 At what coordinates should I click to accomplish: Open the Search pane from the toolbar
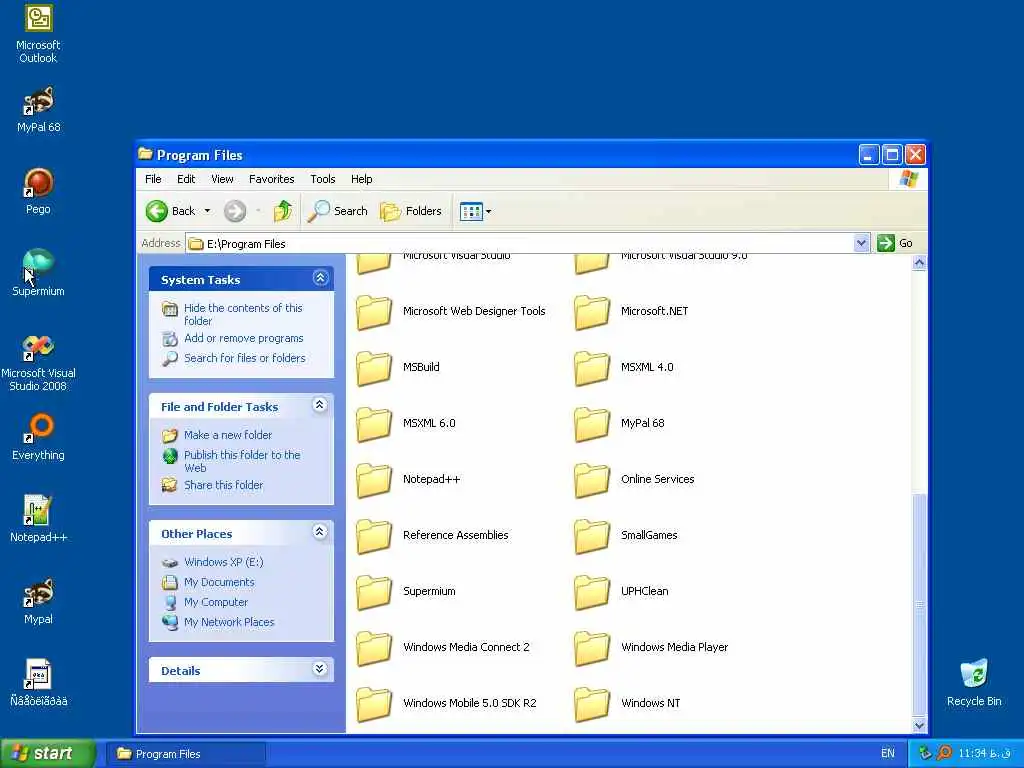click(338, 211)
